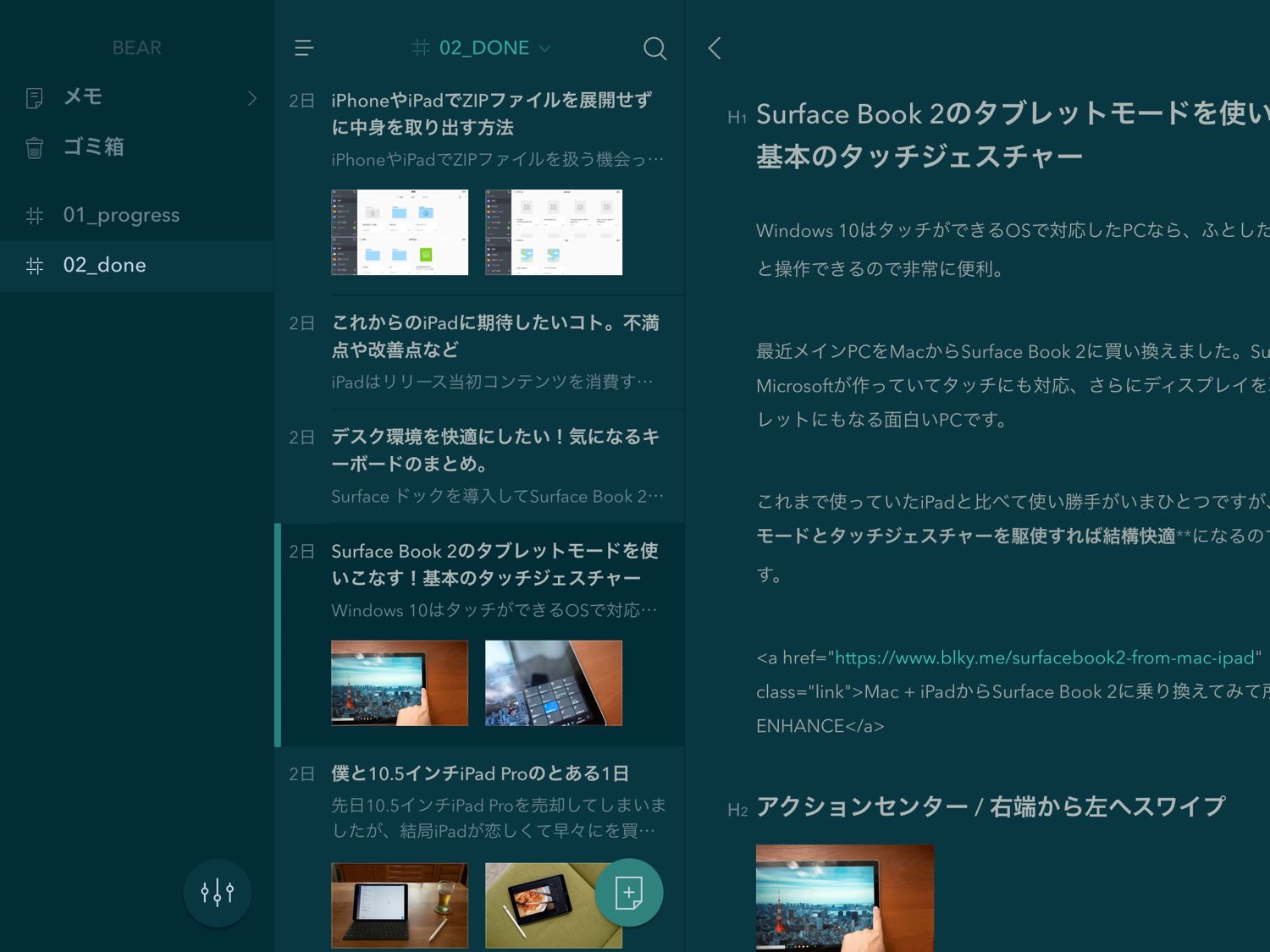Image resolution: width=1270 pixels, height=952 pixels.
Task: Click the ENHANCE</a> text line
Action: click(820, 726)
